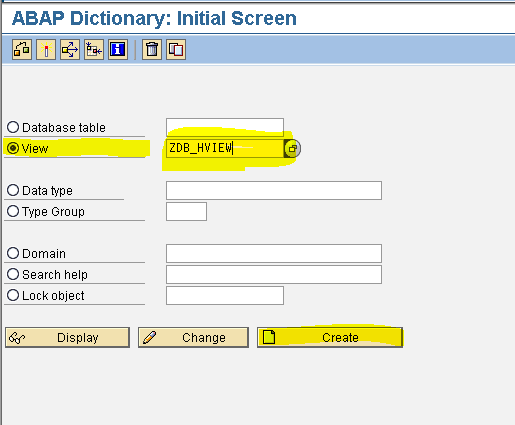
Task: Click the Display object list icon
Action: [94, 50]
